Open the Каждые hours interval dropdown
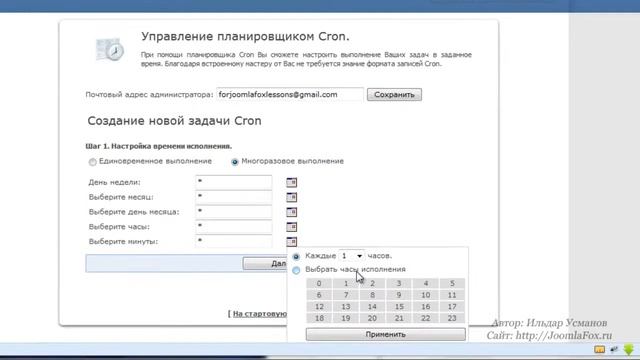Screen dimensions: 640x360 [351, 256]
